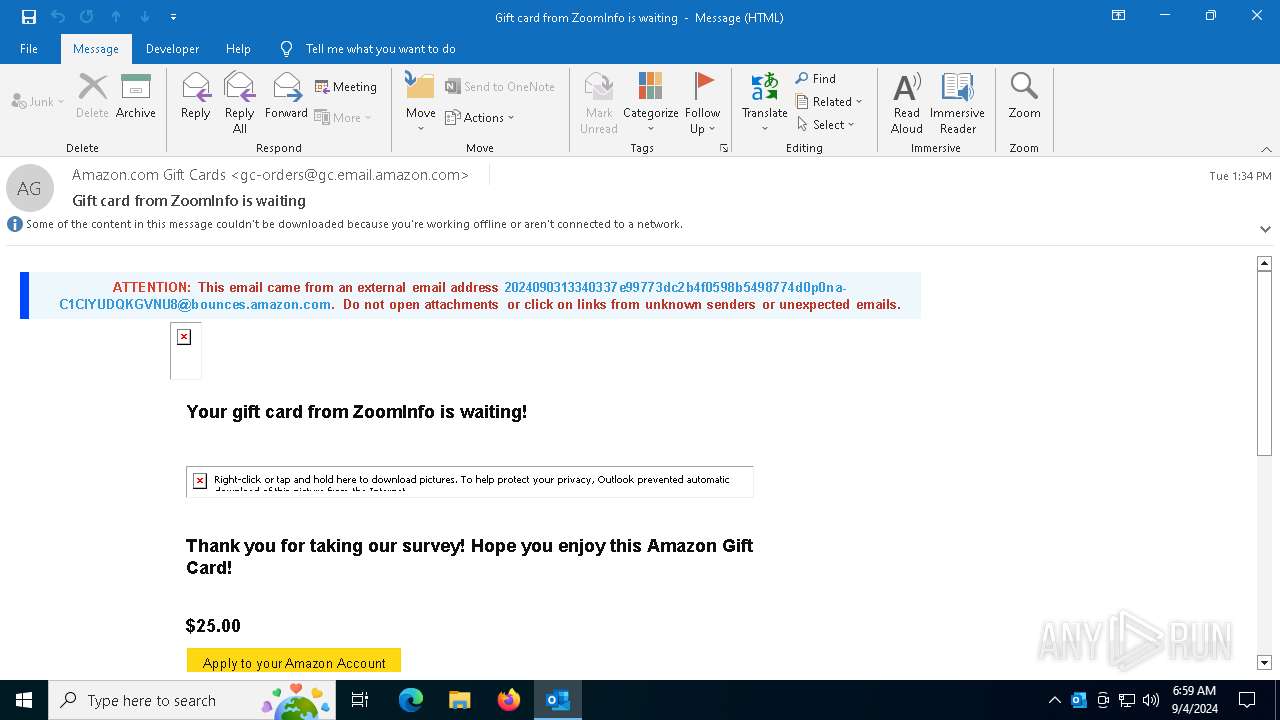Click the Save icon in the quick access toolbar
Image resolution: width=1280 pixels, height=720 pixels.
pyautogui.click(x=29, y=17)
